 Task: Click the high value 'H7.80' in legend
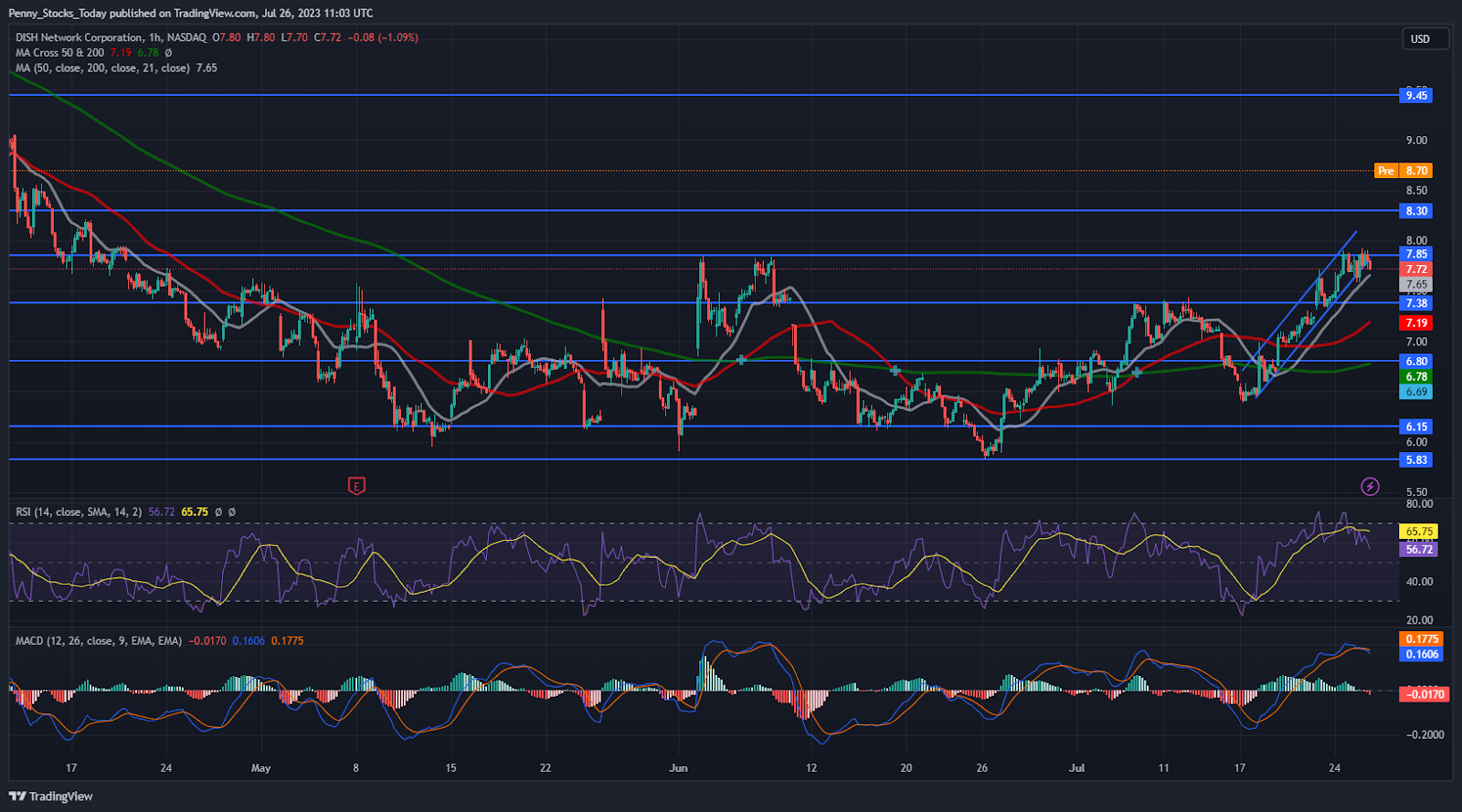[x=260, y=37]
